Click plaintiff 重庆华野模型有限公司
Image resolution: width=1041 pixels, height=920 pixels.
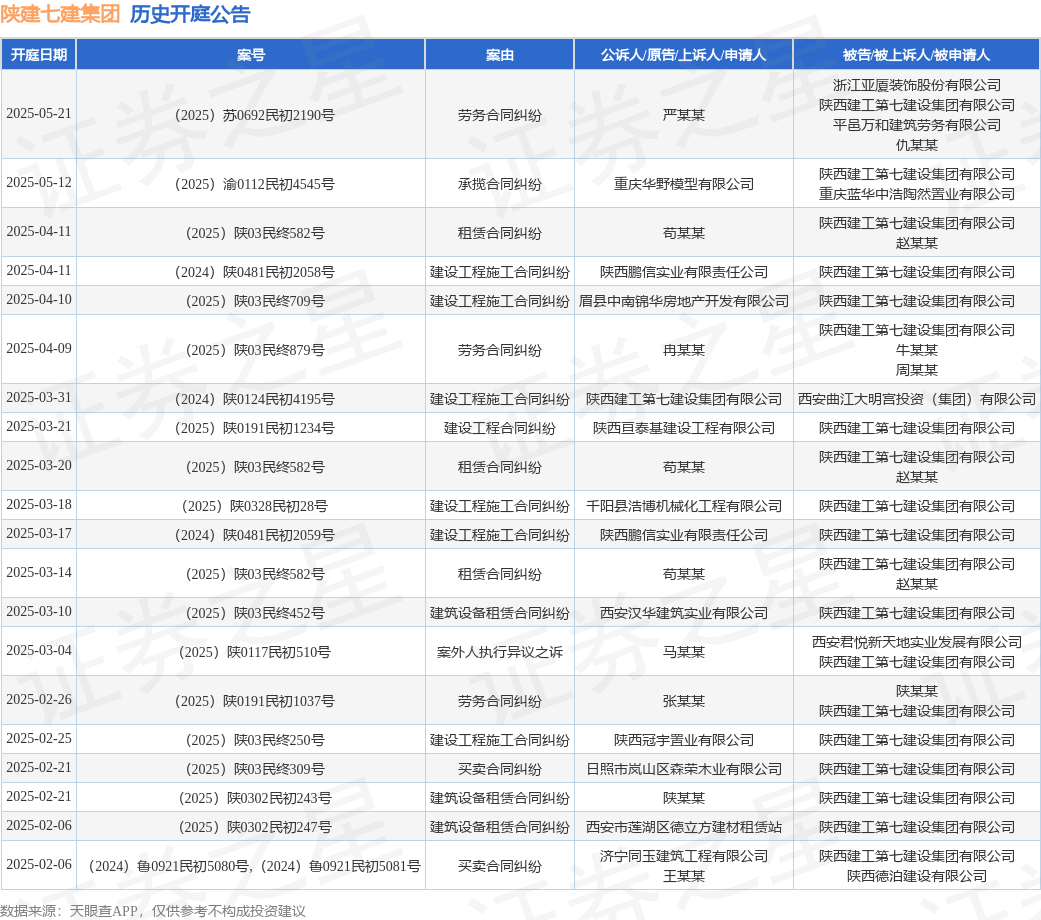tap(683, 184)
